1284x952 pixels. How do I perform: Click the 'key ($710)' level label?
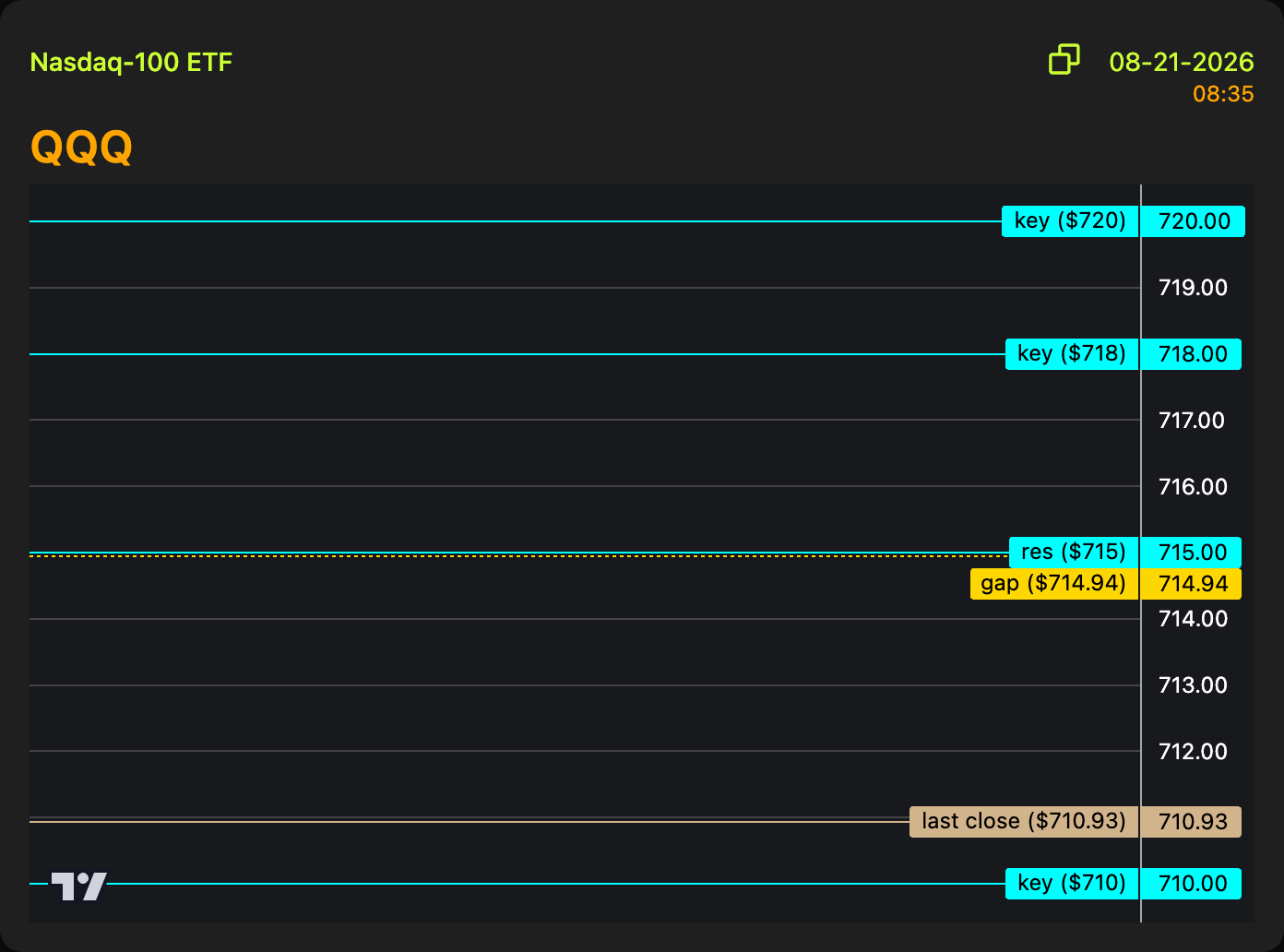pos(1072,884)
